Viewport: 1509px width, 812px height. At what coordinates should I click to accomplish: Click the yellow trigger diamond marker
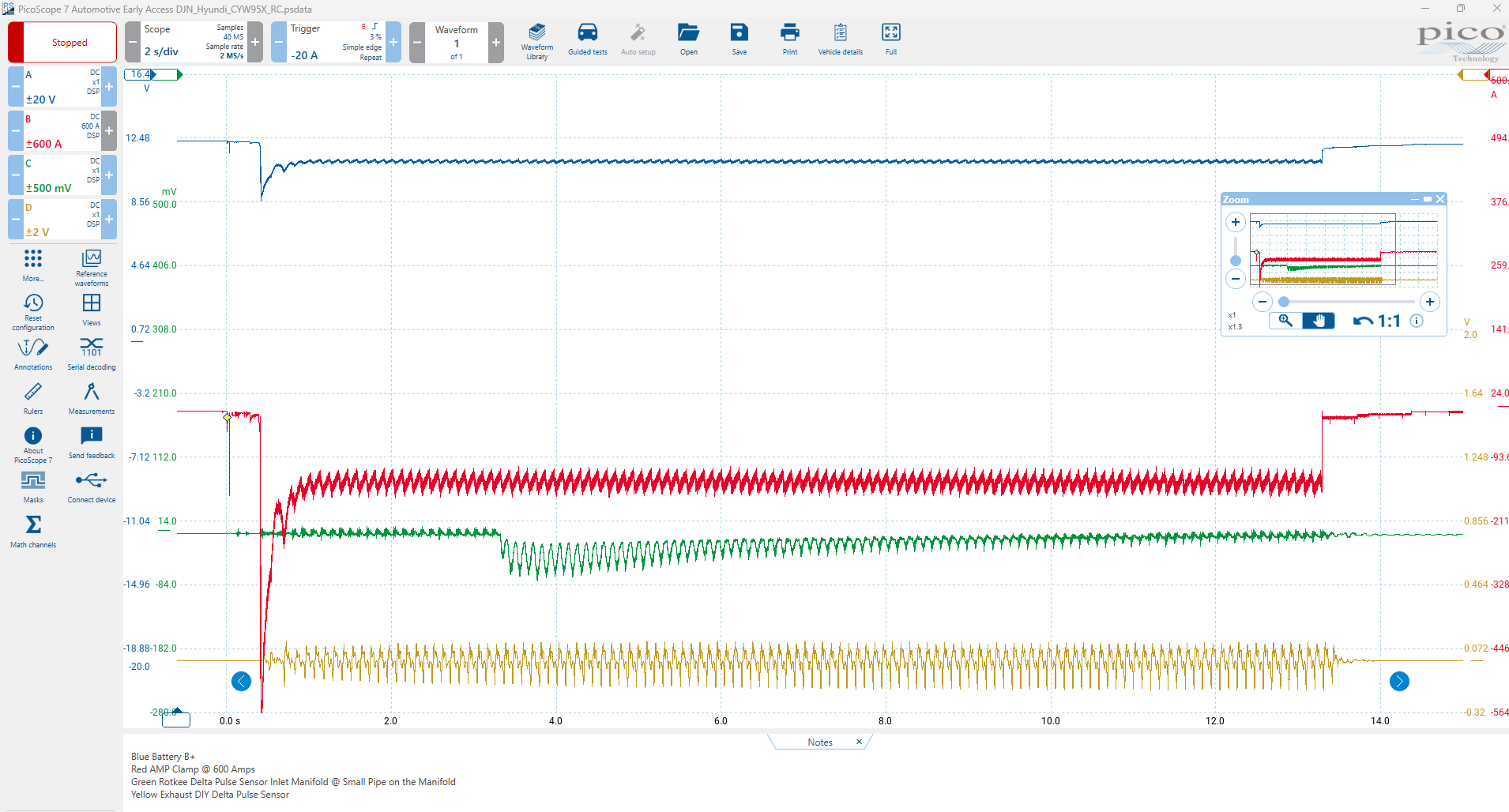pyautogui.click(x=227, y=417)
